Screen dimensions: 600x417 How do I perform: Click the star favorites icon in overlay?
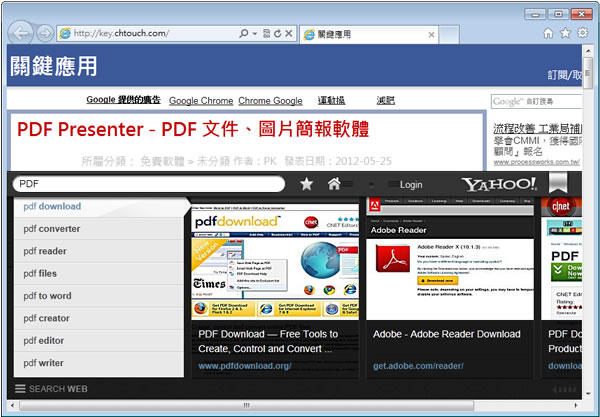tap(307, 184)
